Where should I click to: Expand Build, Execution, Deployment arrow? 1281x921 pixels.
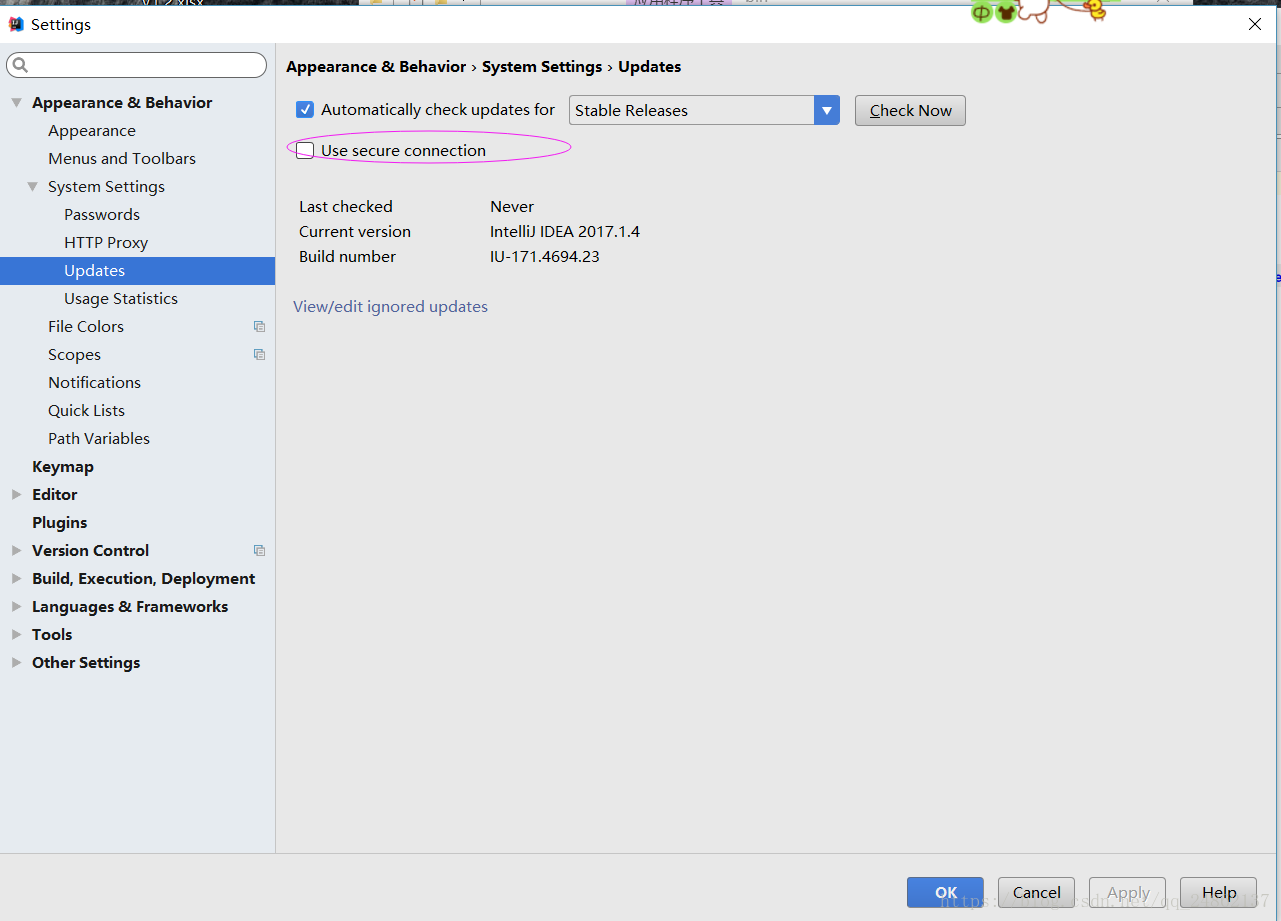(16, 579)
